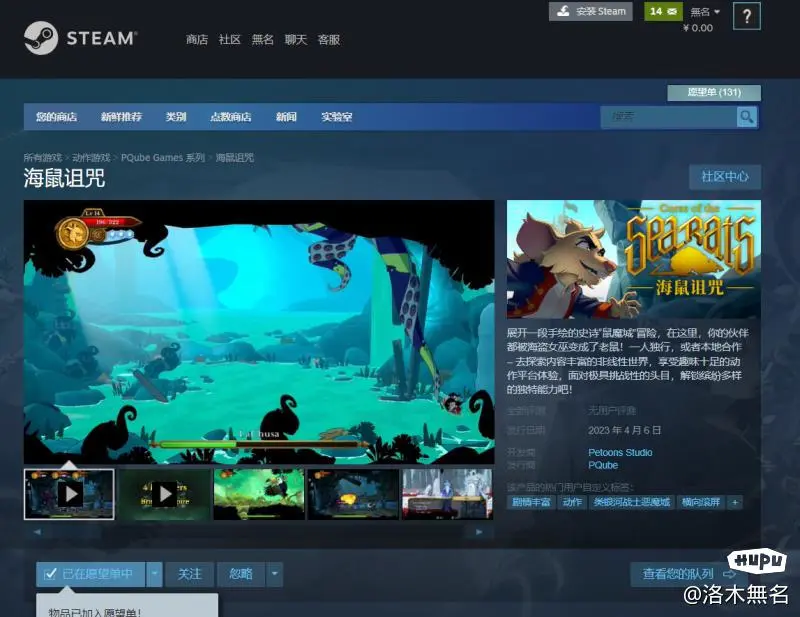Click the 类银河战士恶魔城 tag
The height and width of the screenshot is (617, 800).
click(x=632, y=502)
